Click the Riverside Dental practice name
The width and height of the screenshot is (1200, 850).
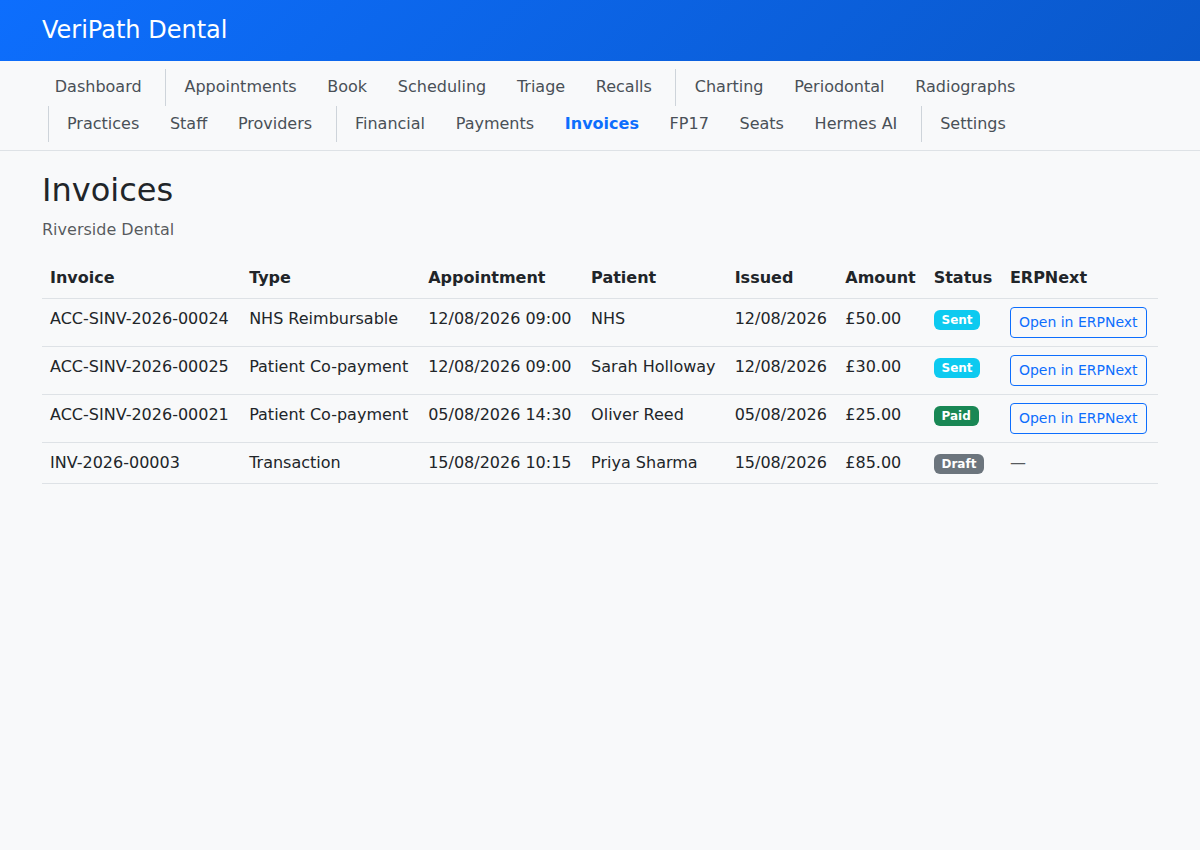click(x=108, y=230)
